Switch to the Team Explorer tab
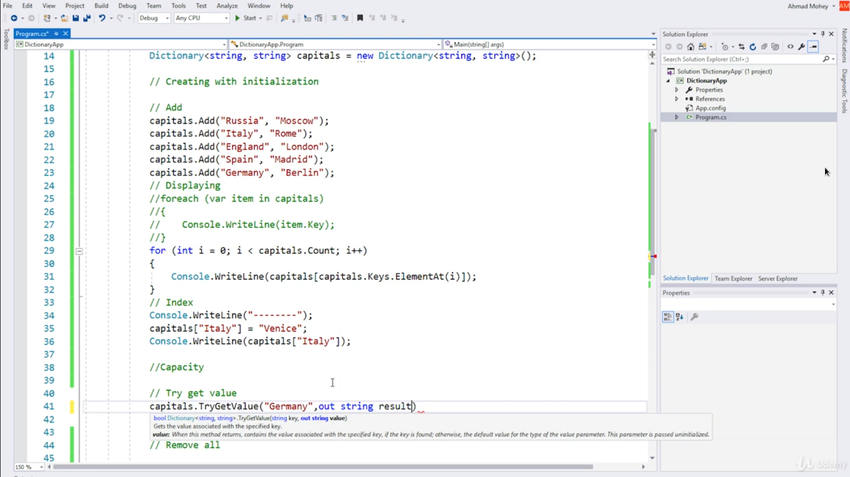Screen dimensions: 850x477 click(733, 279)
